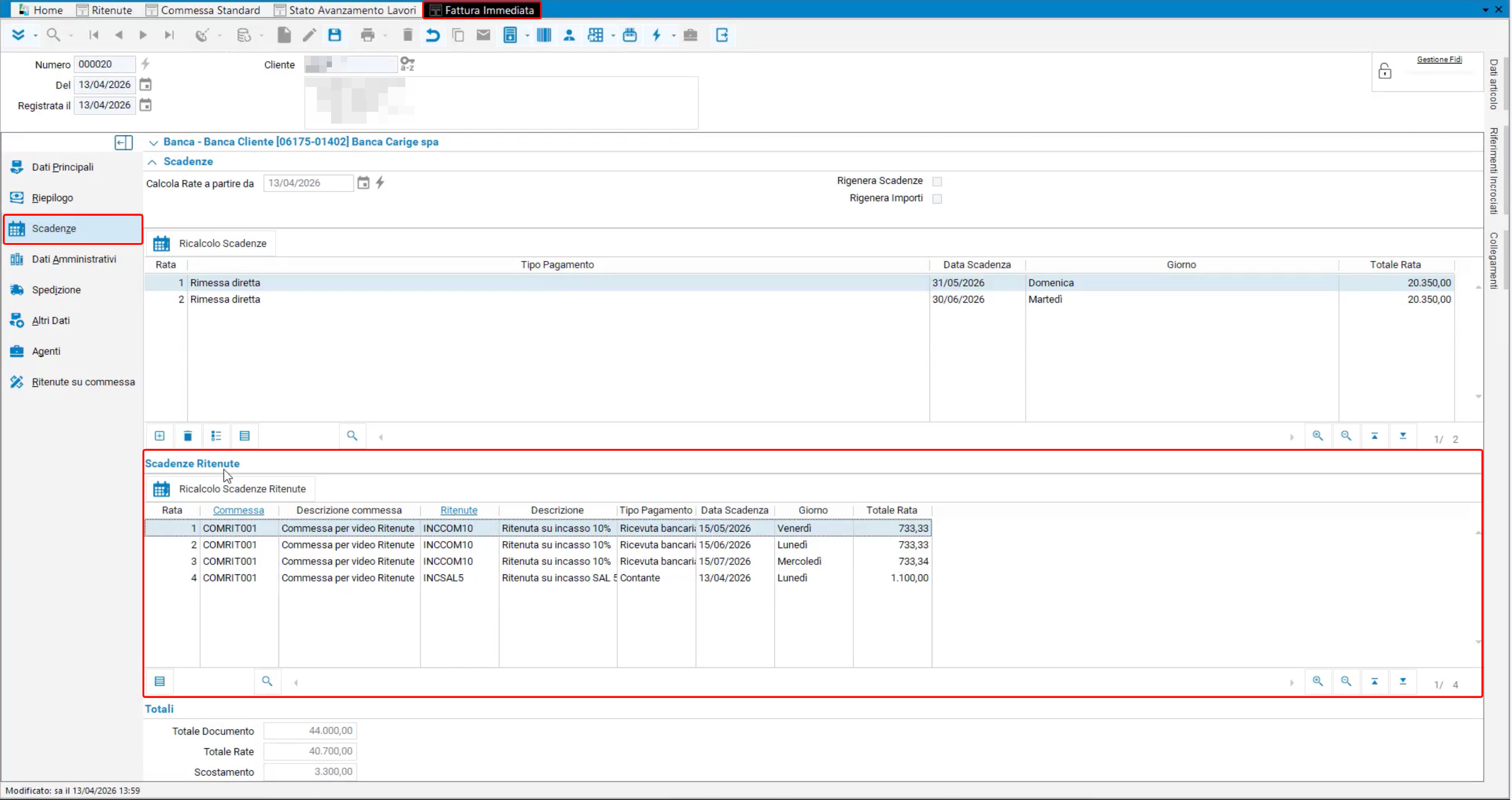Enable Rigenera Scadenze checkbox
This screenshot has width=1512, height=800.
pos(937,181)
